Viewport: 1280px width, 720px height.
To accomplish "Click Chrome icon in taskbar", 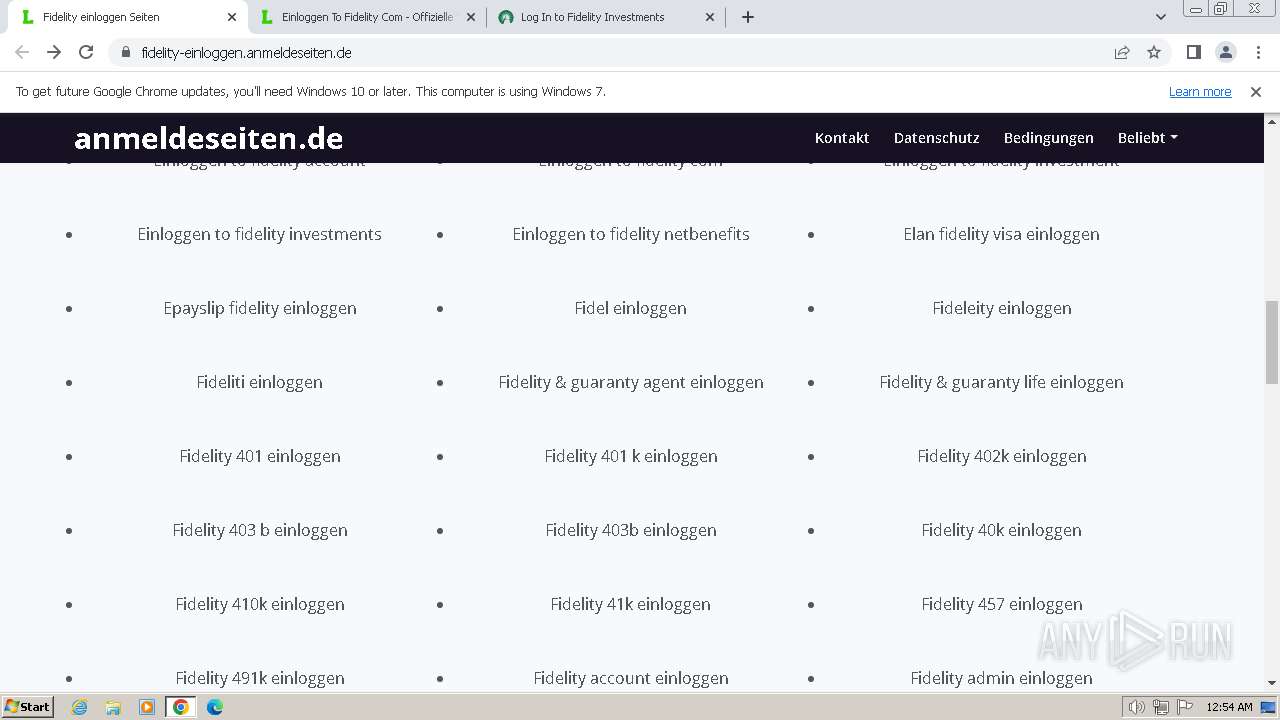I will click(181, 707).
